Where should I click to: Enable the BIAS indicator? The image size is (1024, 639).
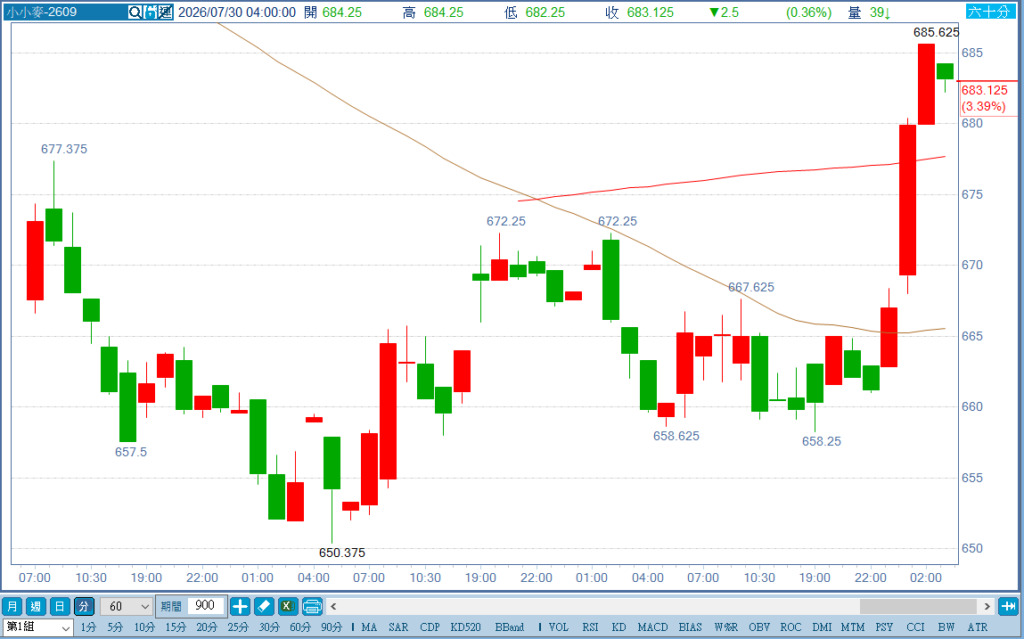click(690, 627)
